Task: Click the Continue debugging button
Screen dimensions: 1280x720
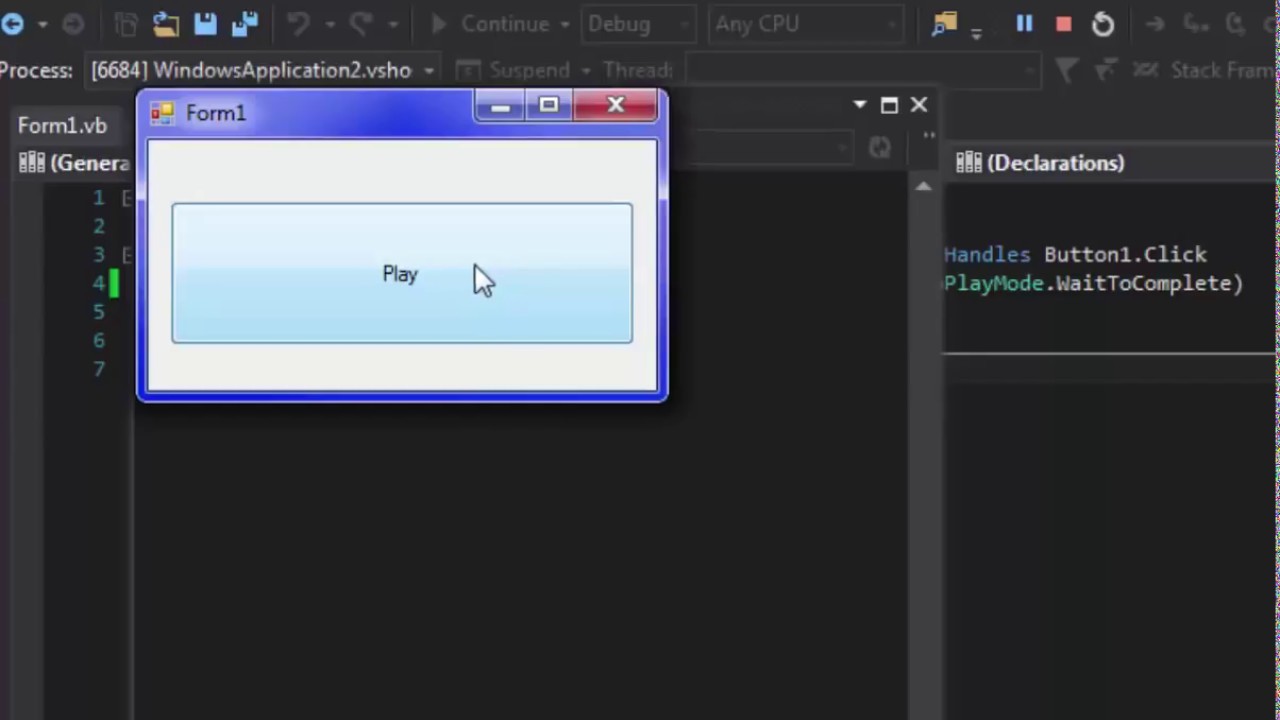Action: (490, 24)
